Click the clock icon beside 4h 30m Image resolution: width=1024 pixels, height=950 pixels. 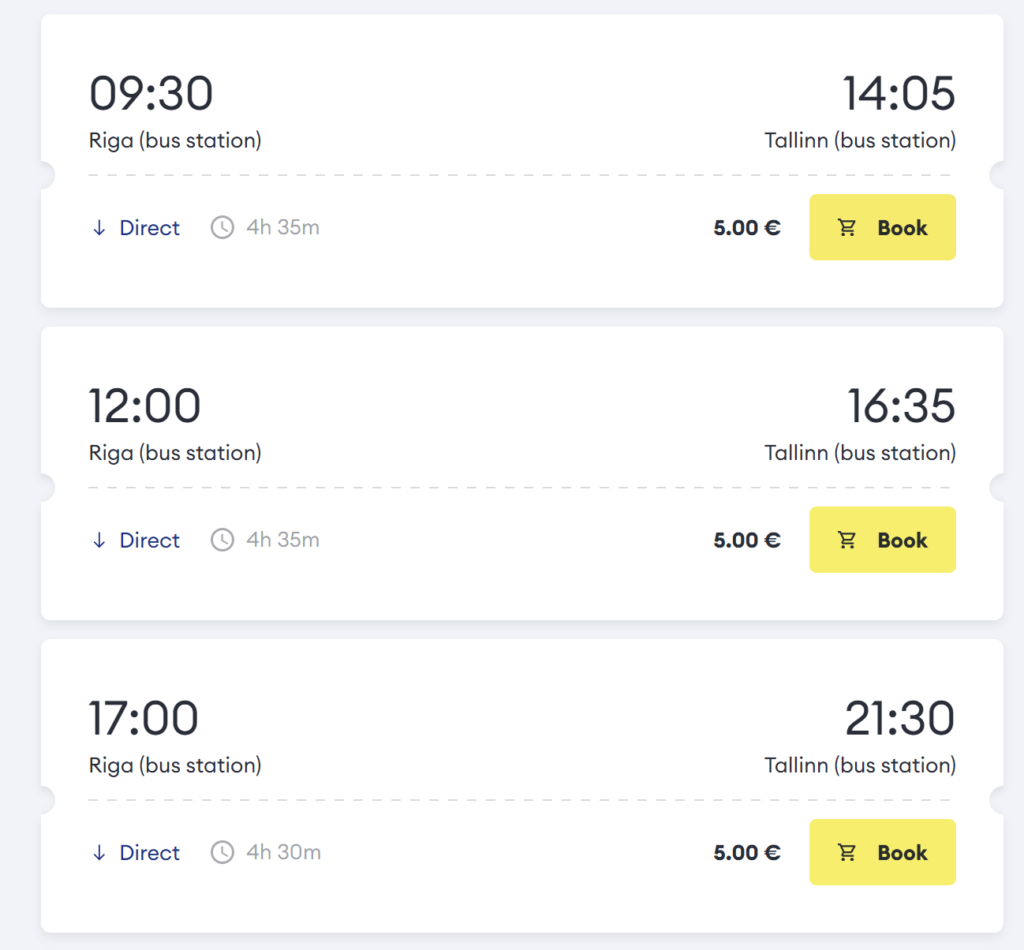(222, 852)
